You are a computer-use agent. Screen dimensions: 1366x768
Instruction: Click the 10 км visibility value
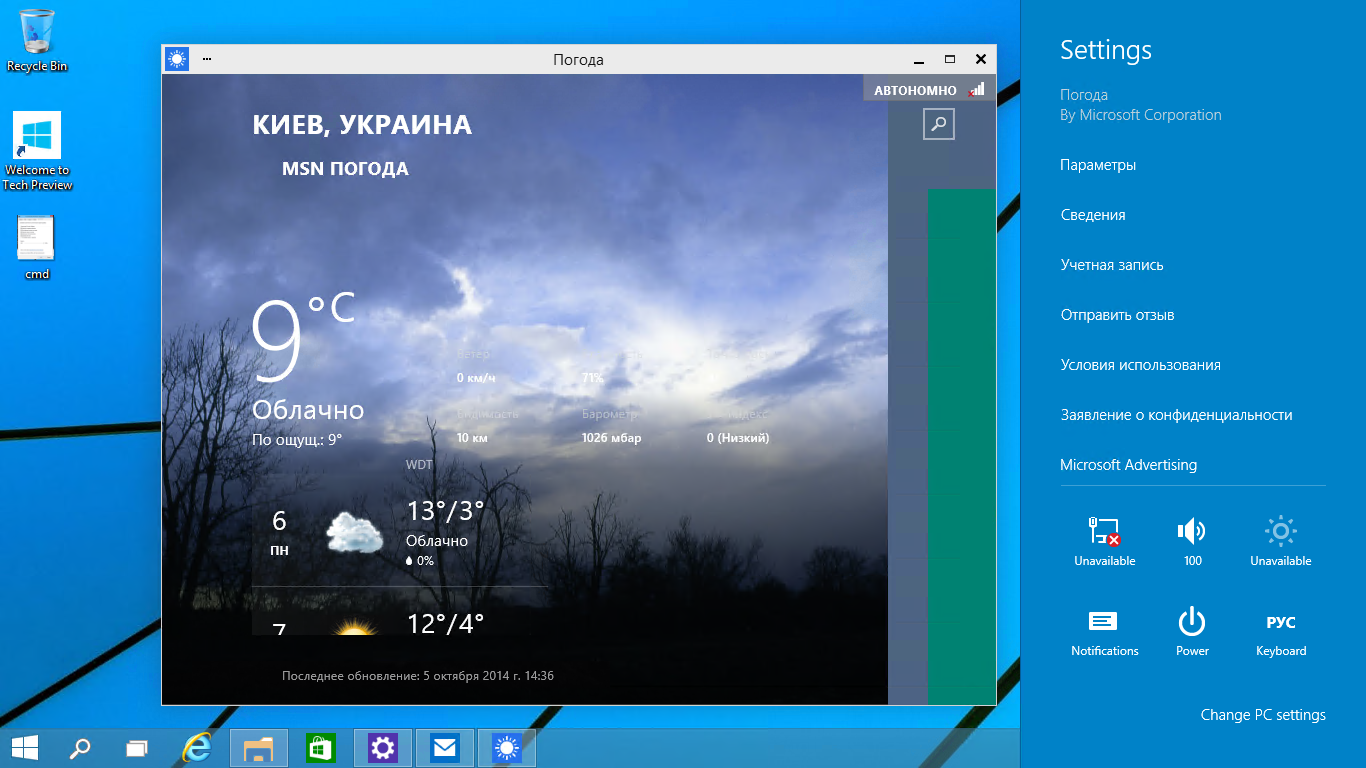471,438
